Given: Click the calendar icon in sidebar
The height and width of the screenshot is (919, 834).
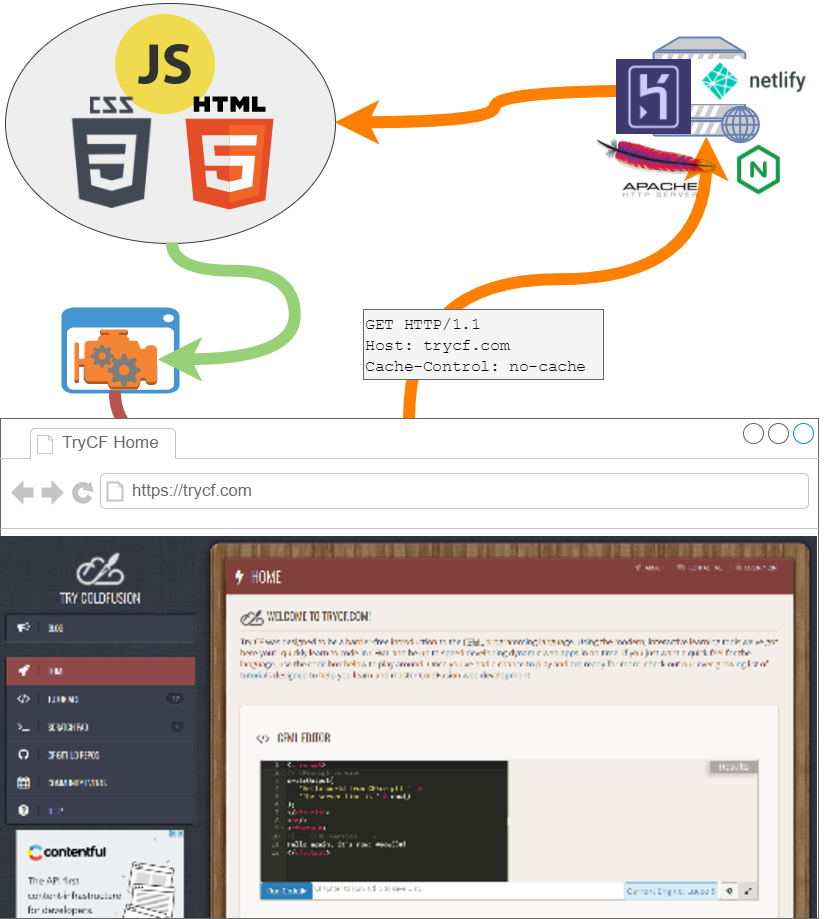Looking at the screenshot, I should coord(23,782).
